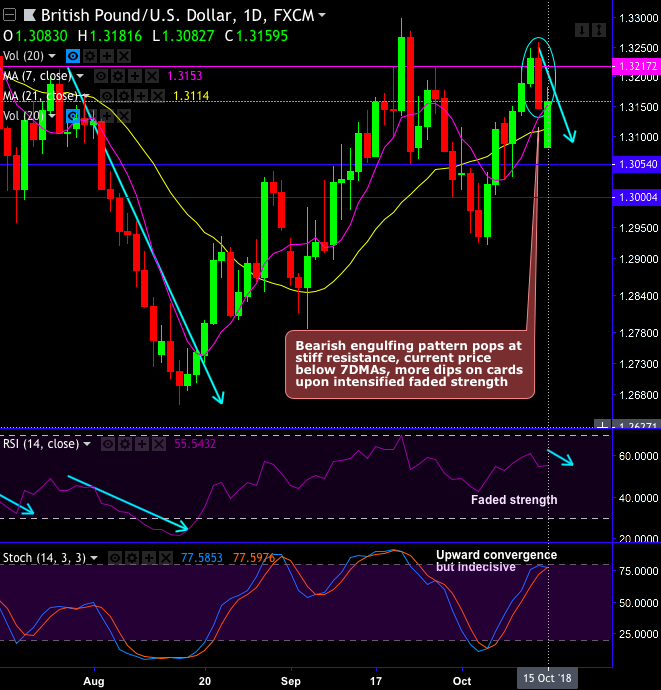
Task: Click plus icon on the lower Vol (20) row
Action: 107,116
